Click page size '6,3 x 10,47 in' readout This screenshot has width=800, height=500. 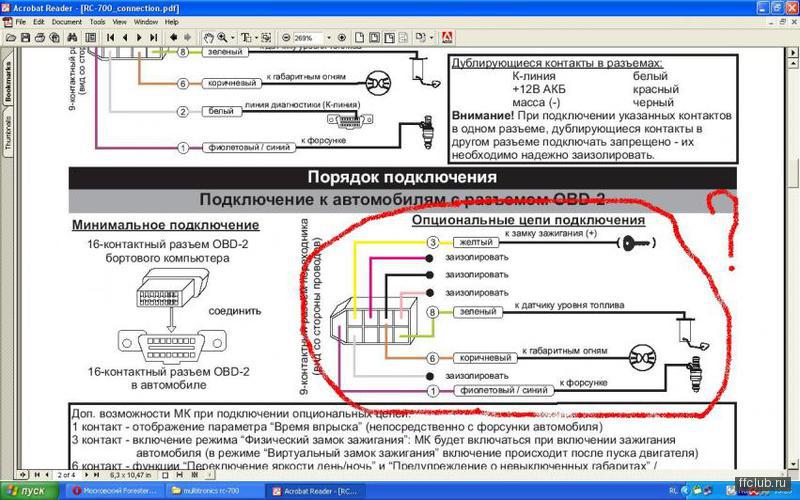coord(131,474)
